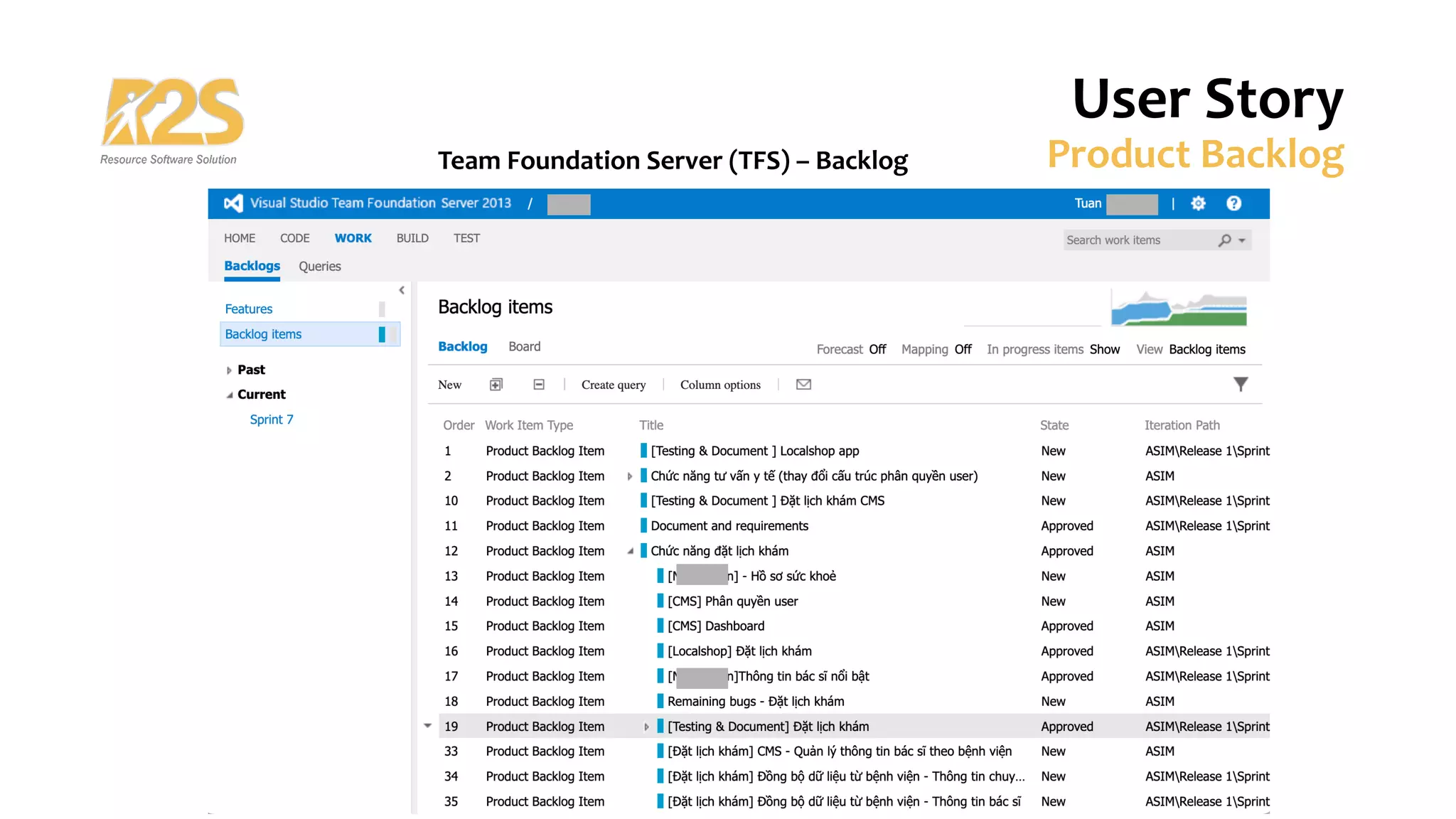Switch to the Board view
Image resolution: width=1456 pixels, height=819 pixels.
(525, 346)
